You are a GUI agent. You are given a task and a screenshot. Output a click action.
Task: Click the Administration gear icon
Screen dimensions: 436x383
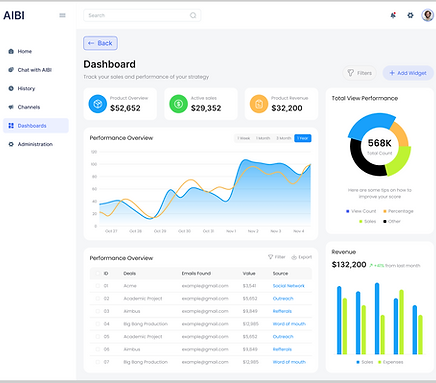click(x=11, y=144)
